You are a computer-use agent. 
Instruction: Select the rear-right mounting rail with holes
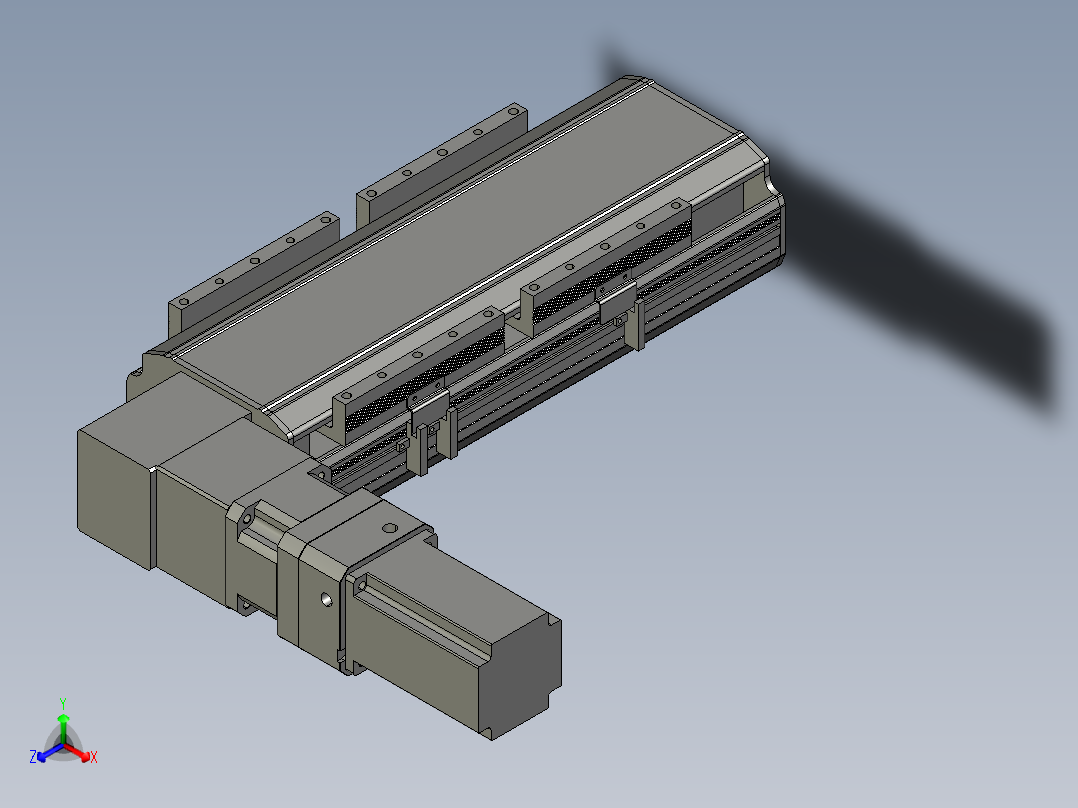pyautogui.click(x=442, y=162)
